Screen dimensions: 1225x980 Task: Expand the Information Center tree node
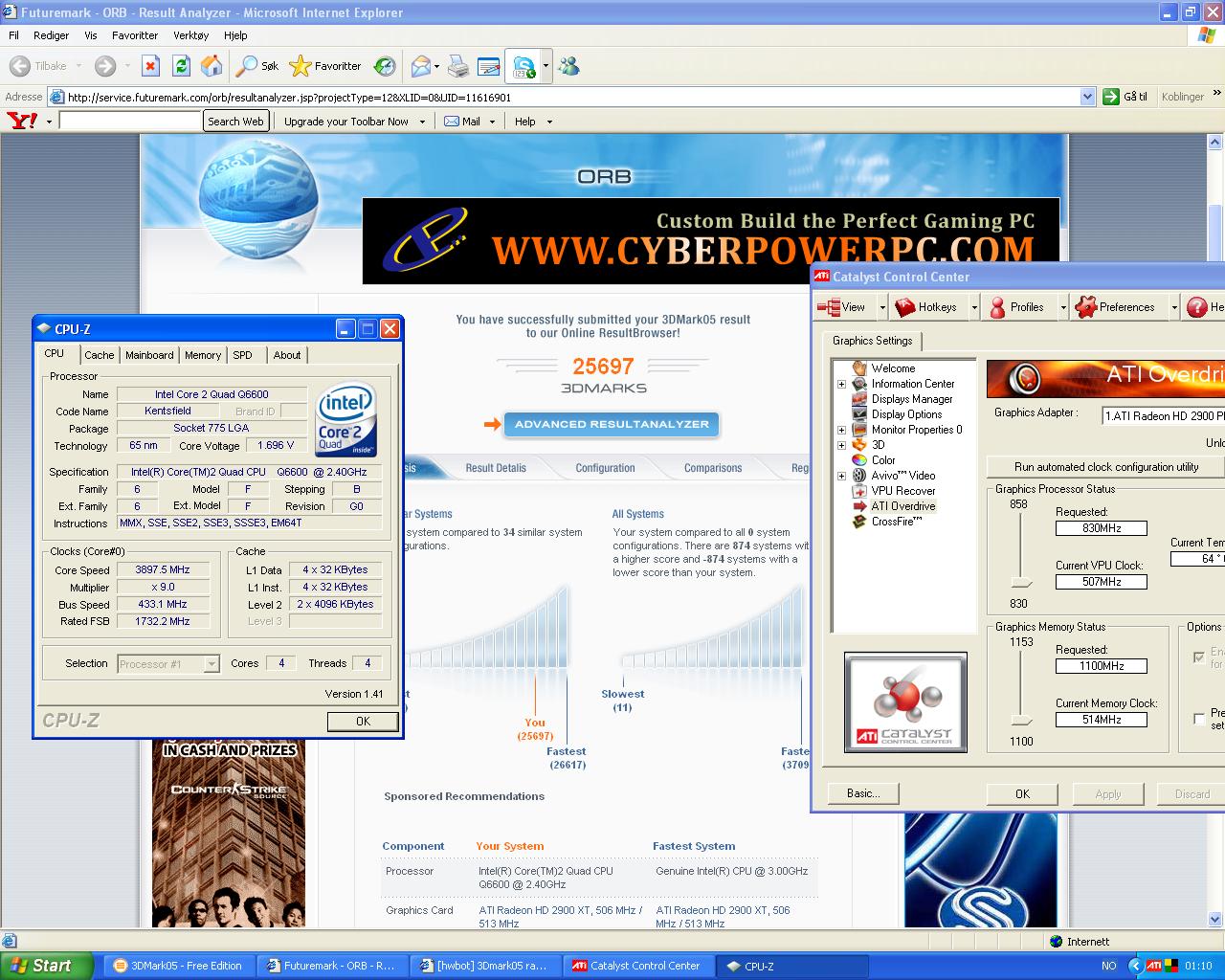[842, 384]
